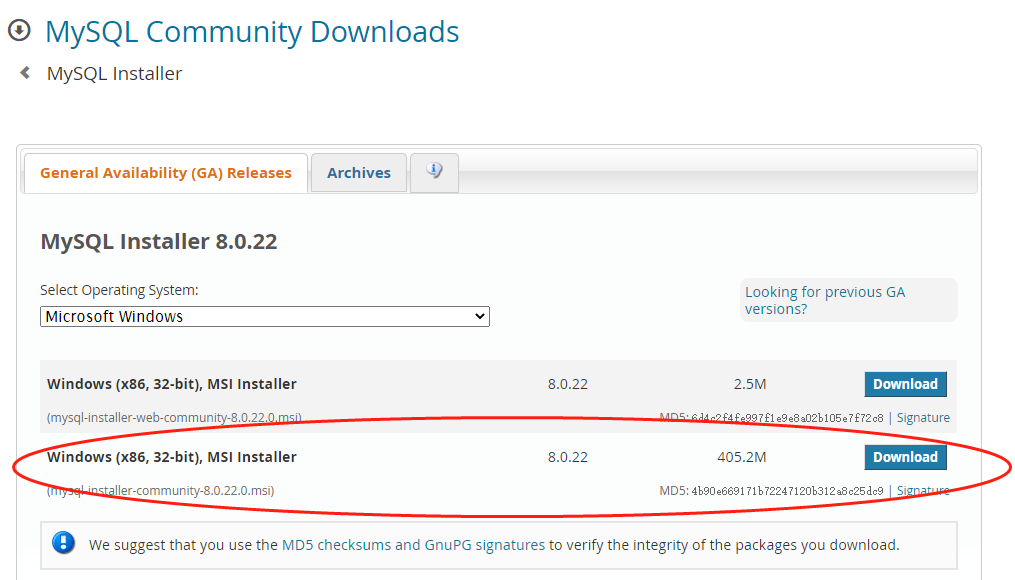Click the back chevron next to MySQL Installer
The height and width of the screenshot is (580, 1015).
pos(25,72)
